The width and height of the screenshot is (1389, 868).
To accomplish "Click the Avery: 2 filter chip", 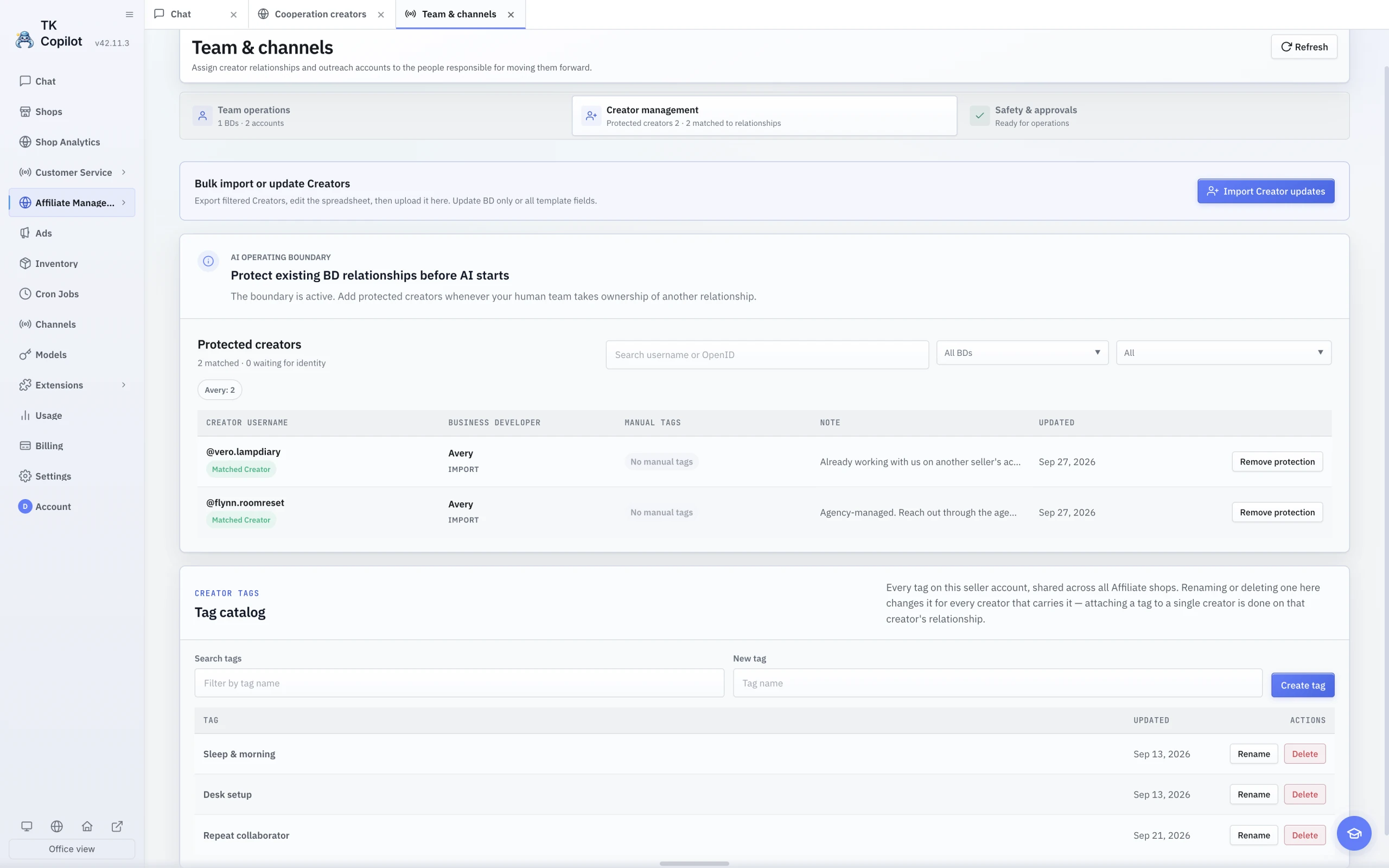I will pyautogui.click(x=220, y=390).
